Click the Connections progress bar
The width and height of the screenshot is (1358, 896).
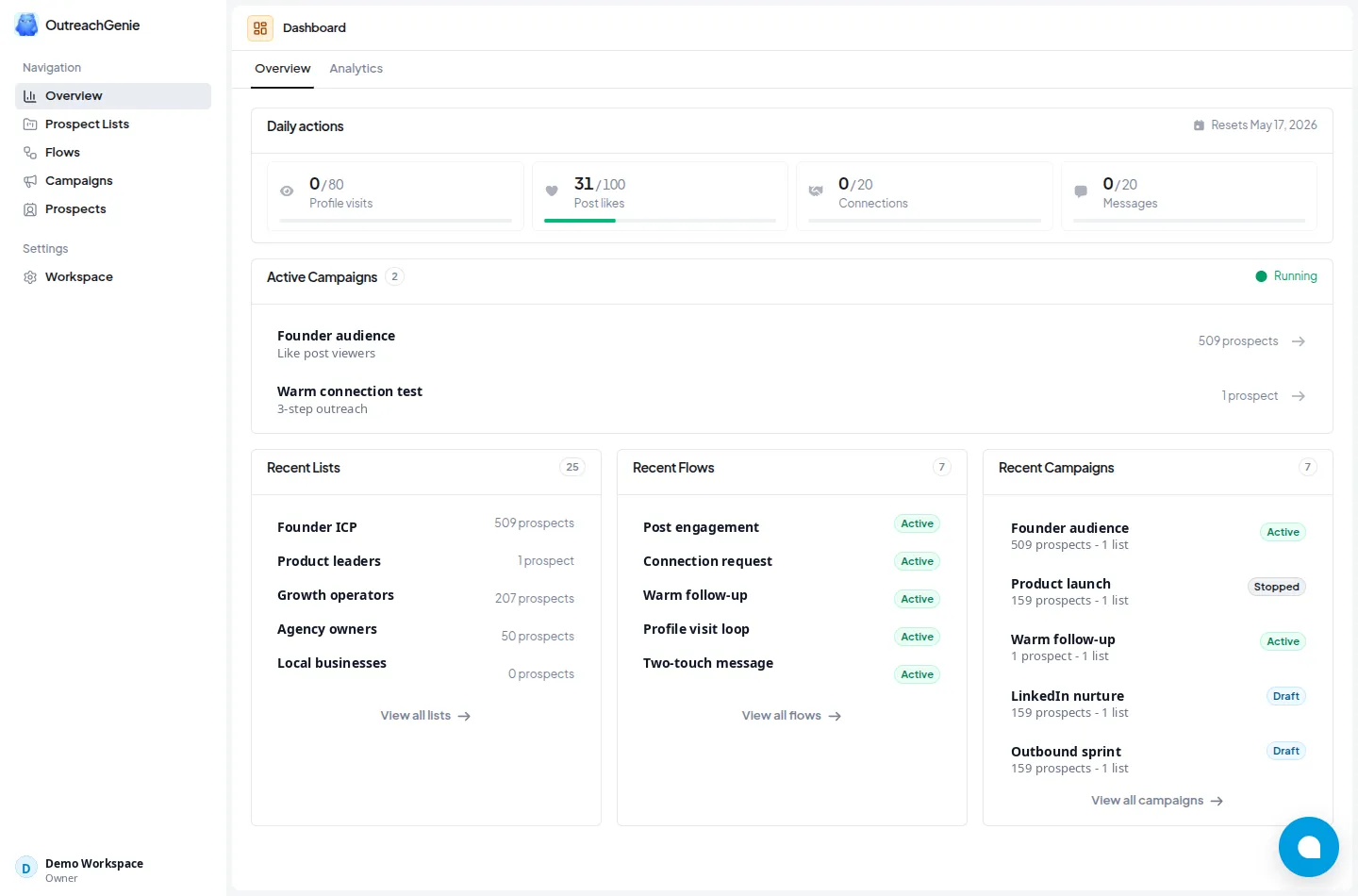pos(924,221)
